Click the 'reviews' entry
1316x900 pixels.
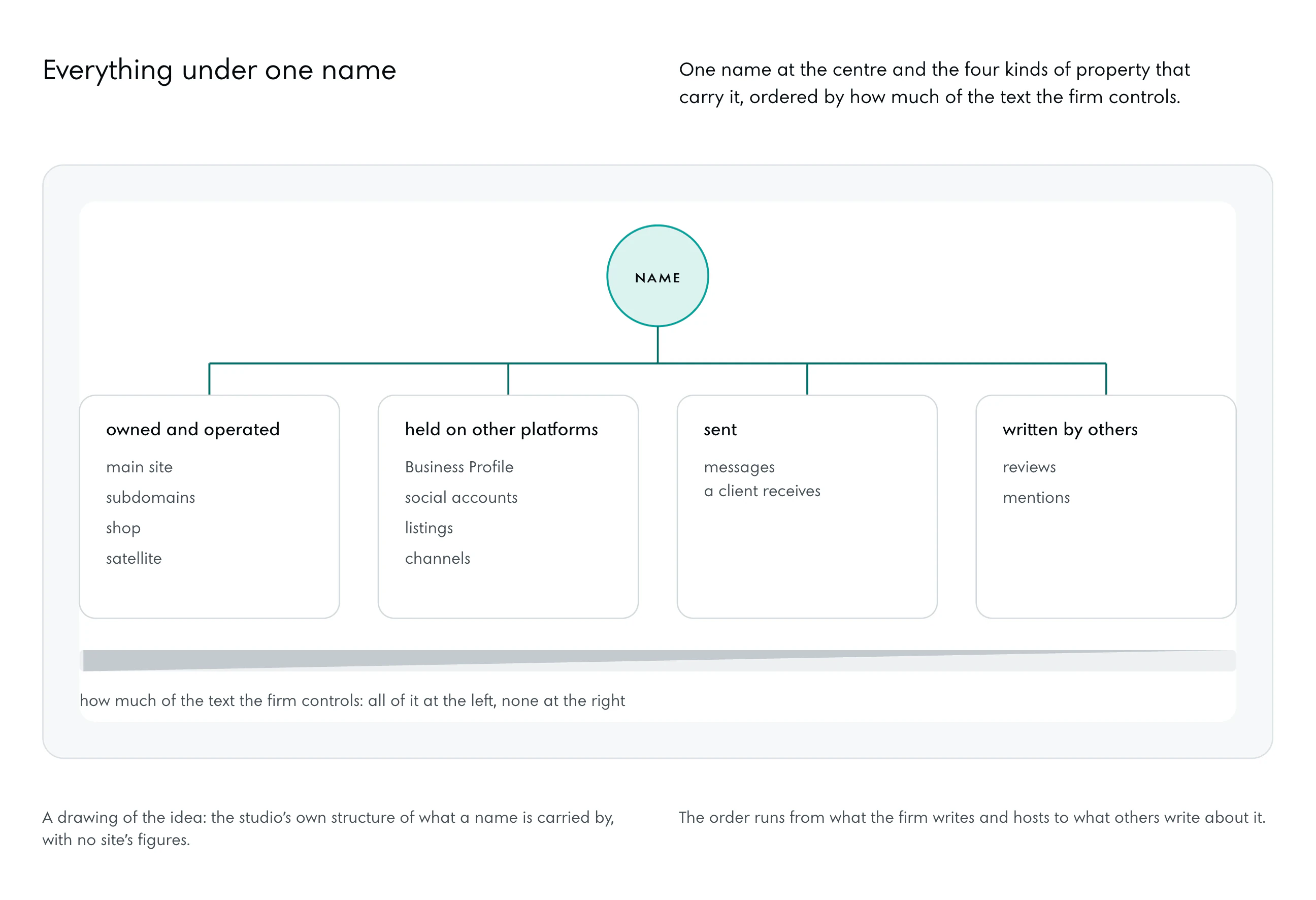(x=1030, y=467)
